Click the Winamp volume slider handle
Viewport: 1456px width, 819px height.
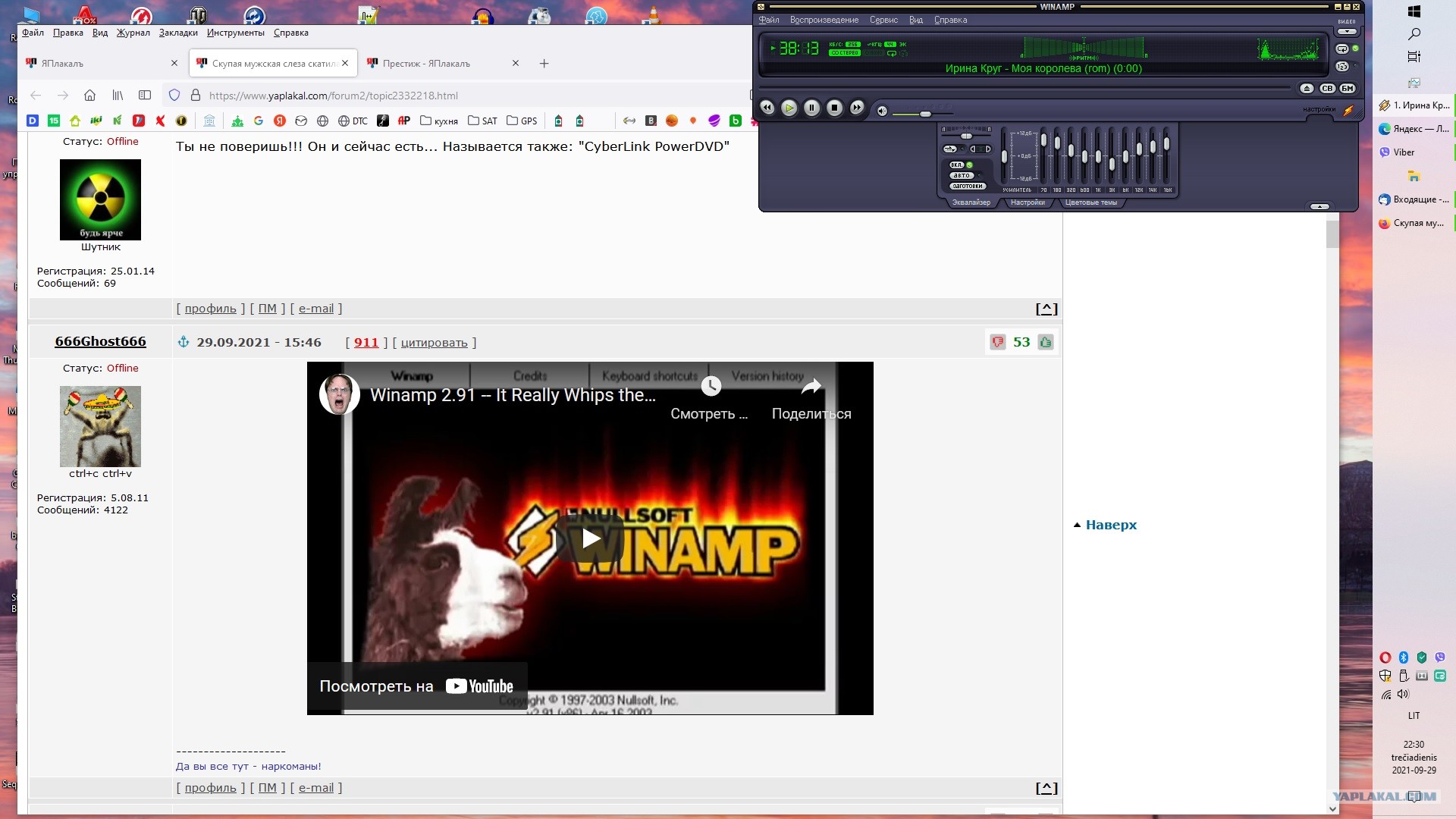pos(925,114)
